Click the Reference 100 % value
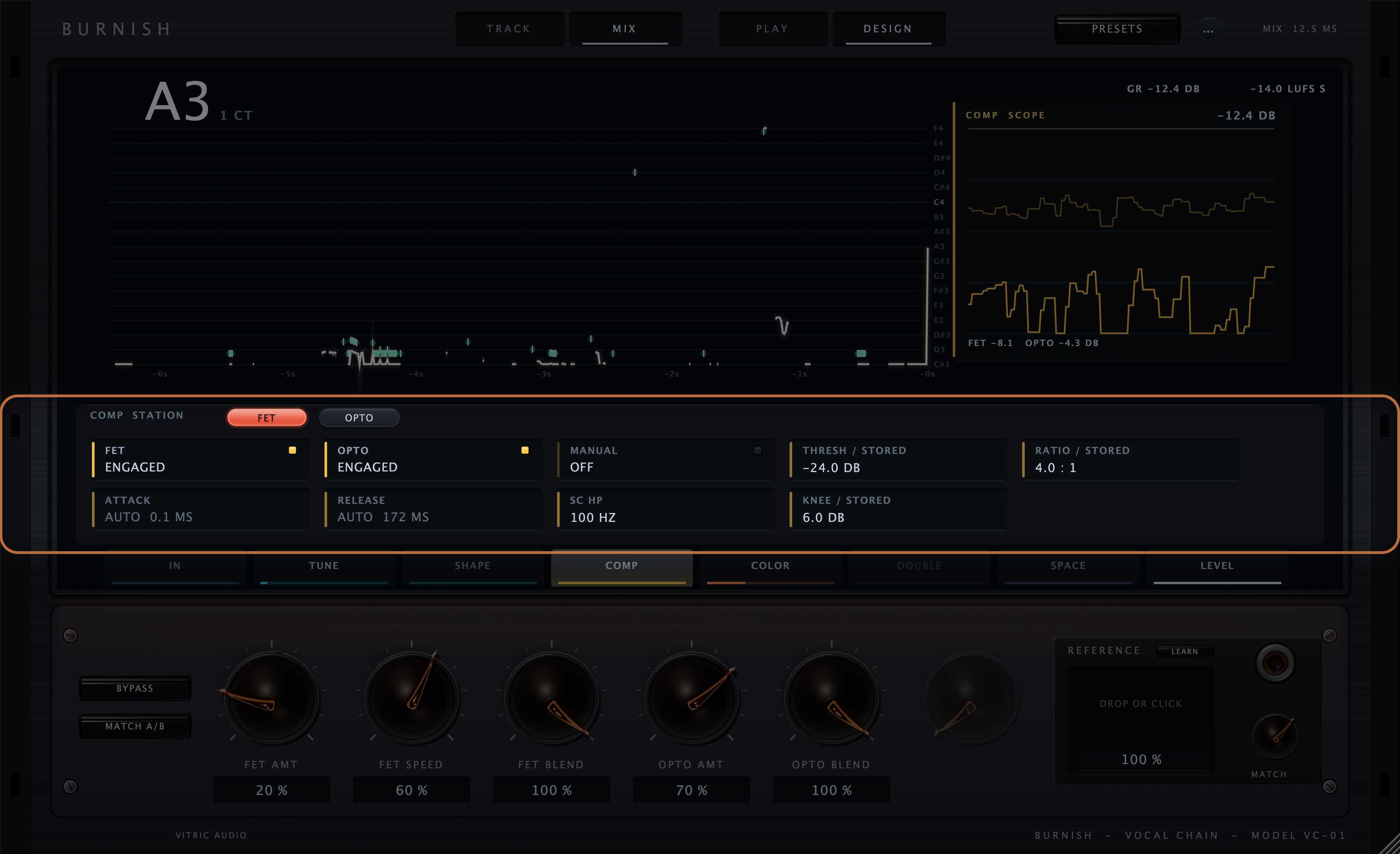1400x854 pixels. tap(1141, 759)
